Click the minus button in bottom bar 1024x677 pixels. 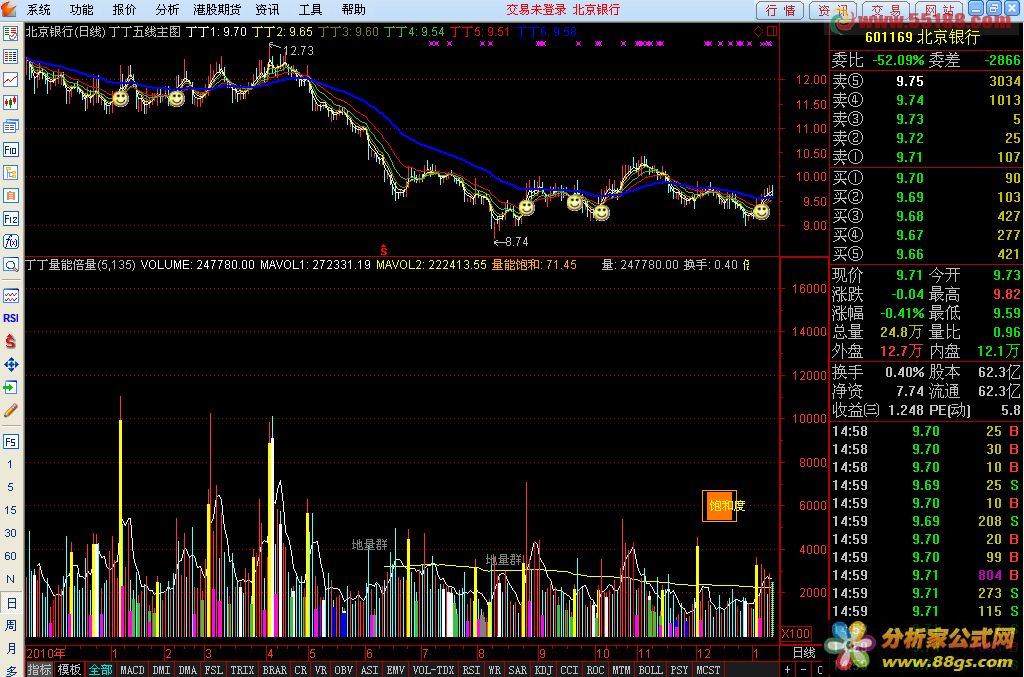click(x=804, y=670)
